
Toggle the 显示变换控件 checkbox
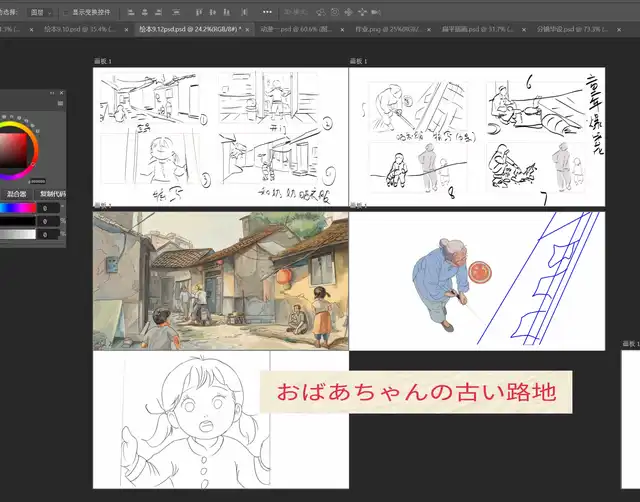66,13
